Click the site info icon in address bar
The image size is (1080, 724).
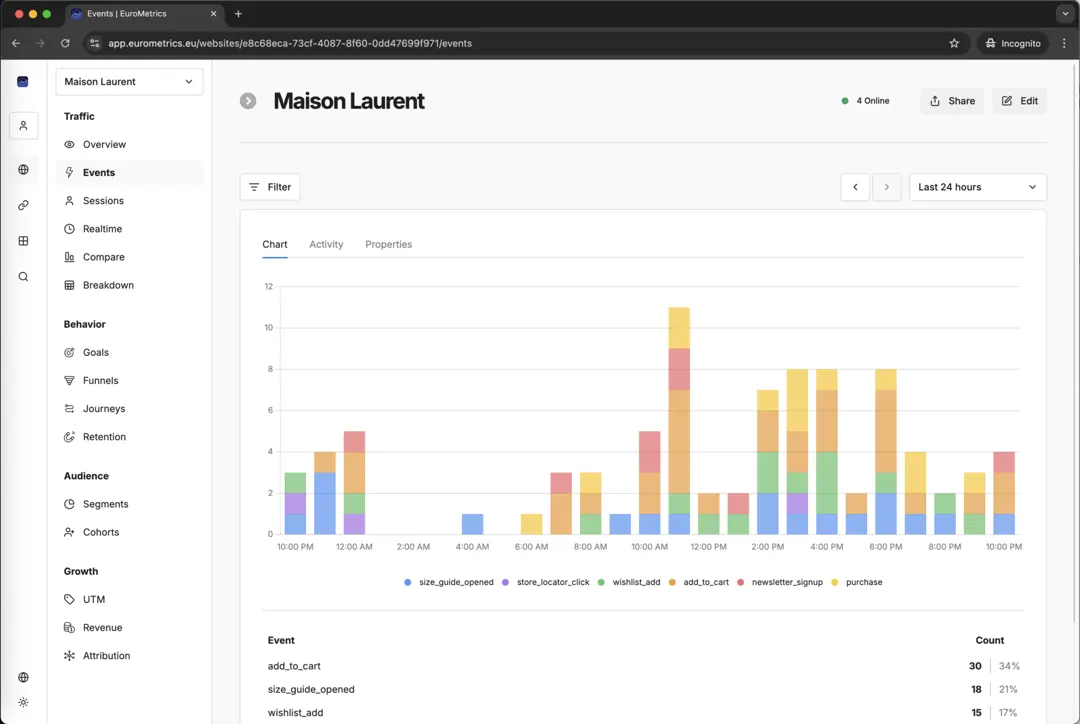click(95, 43)
